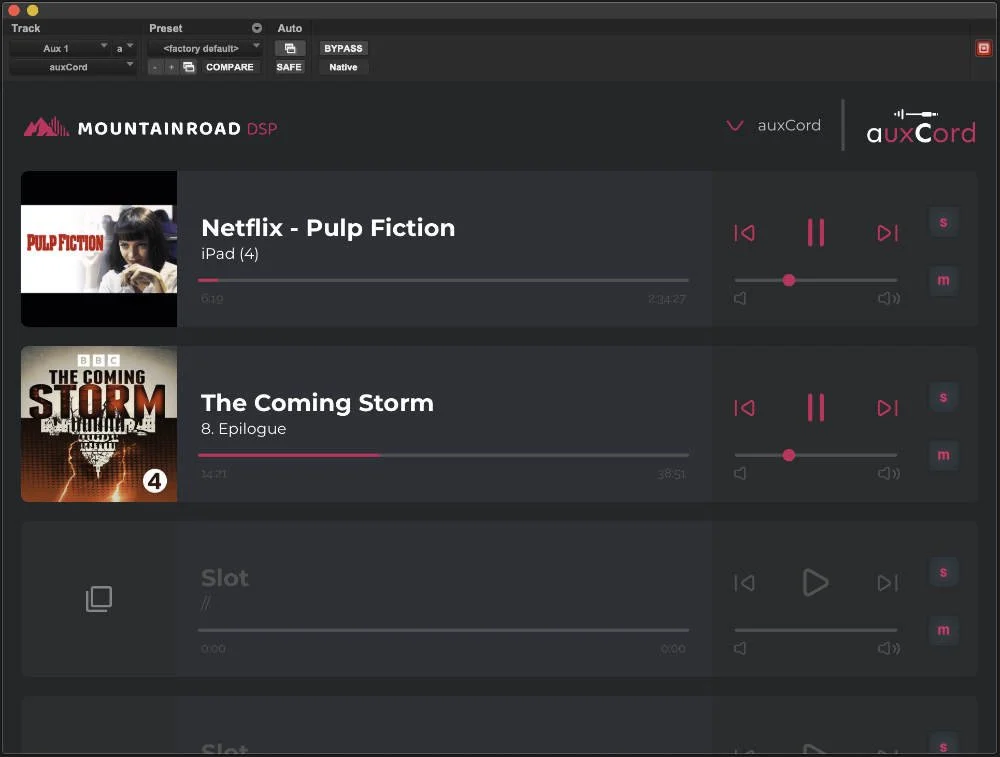
Task: Click low volume speaker icon in first empty Slot
Action: tap(740, 649)
